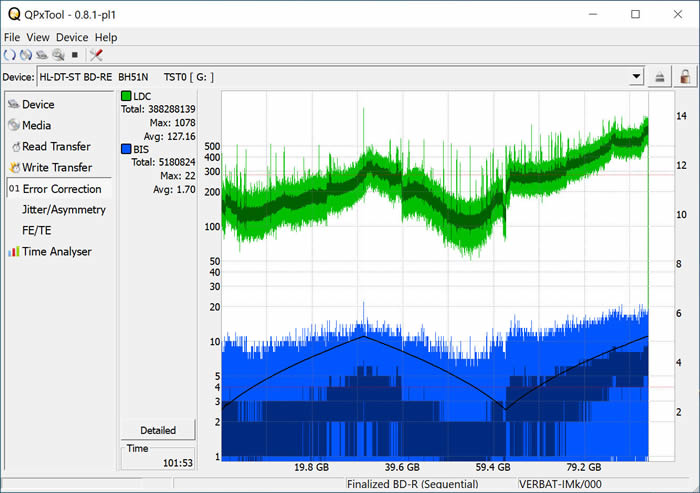Click the green LDC color swatch
700x493 pixels.
pyautogui.click(x=126, y=96)
